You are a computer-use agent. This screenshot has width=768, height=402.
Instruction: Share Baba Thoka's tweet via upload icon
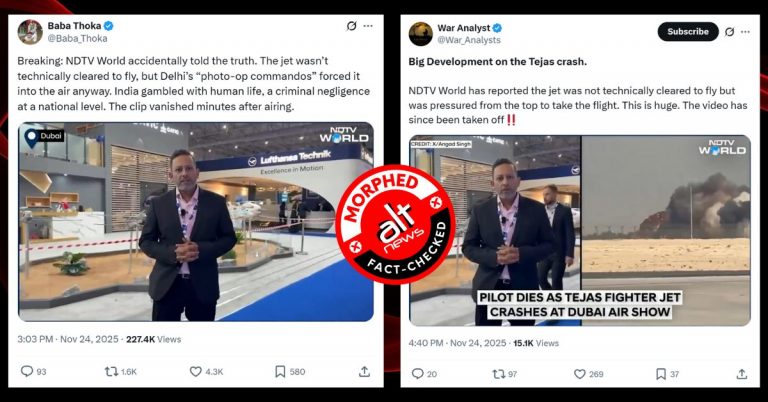tap(364, 372)
